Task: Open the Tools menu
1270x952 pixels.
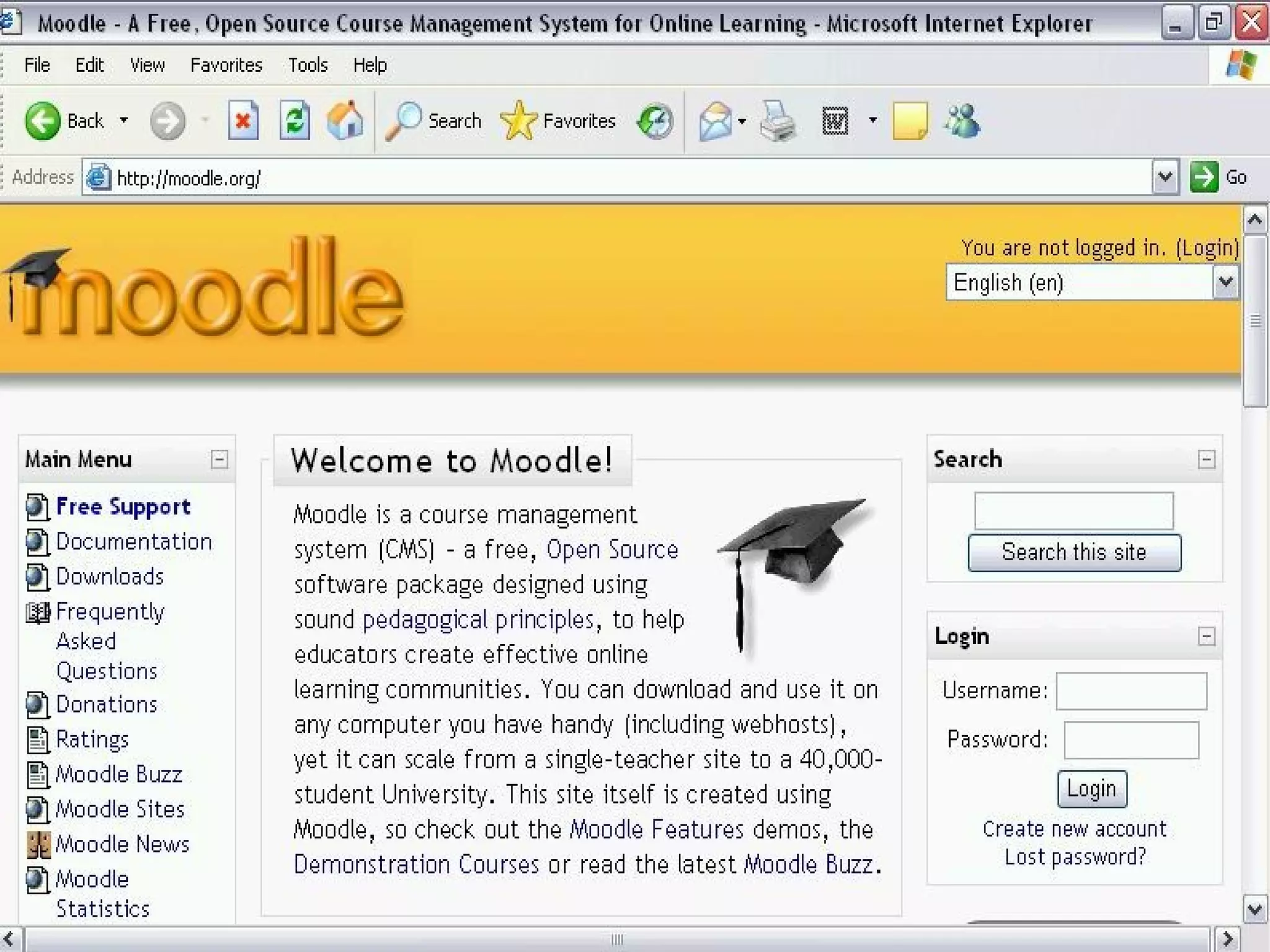Action: click(x=308, y=65)
